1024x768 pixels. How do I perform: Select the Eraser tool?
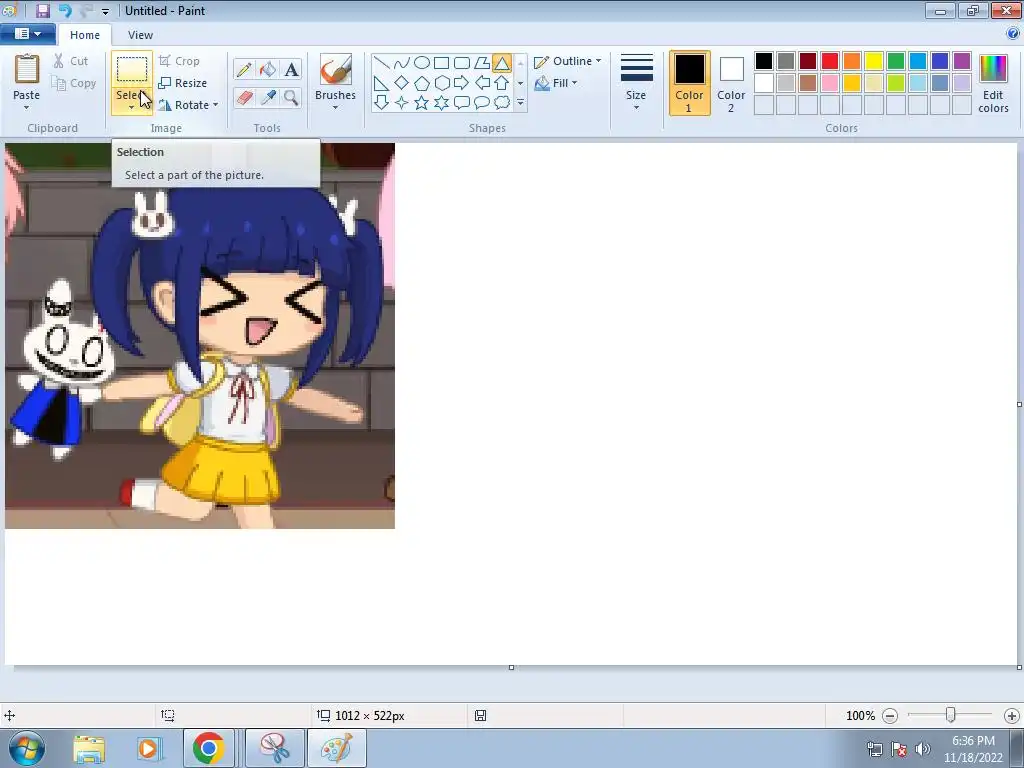tap(244, 98)
